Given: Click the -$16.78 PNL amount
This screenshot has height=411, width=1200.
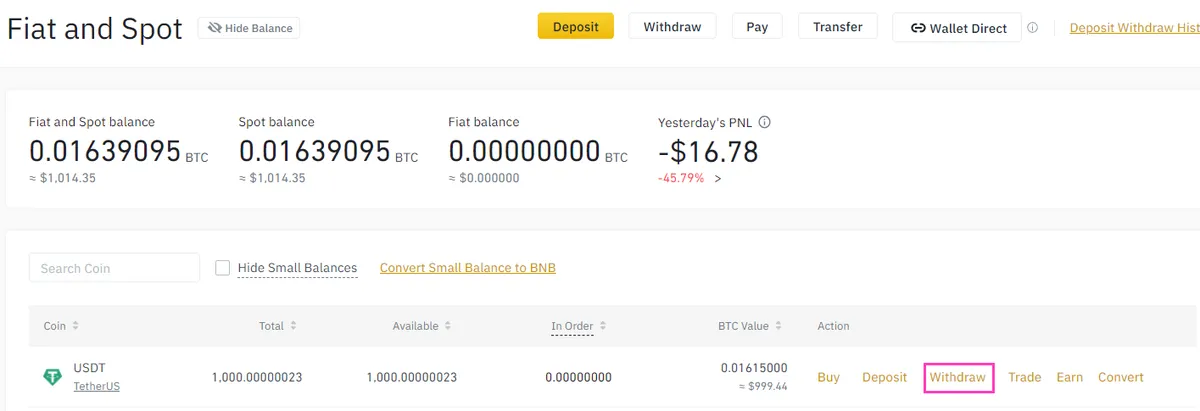Looking at the screenshot, I should pyautogui.click(x=708, y=152).
